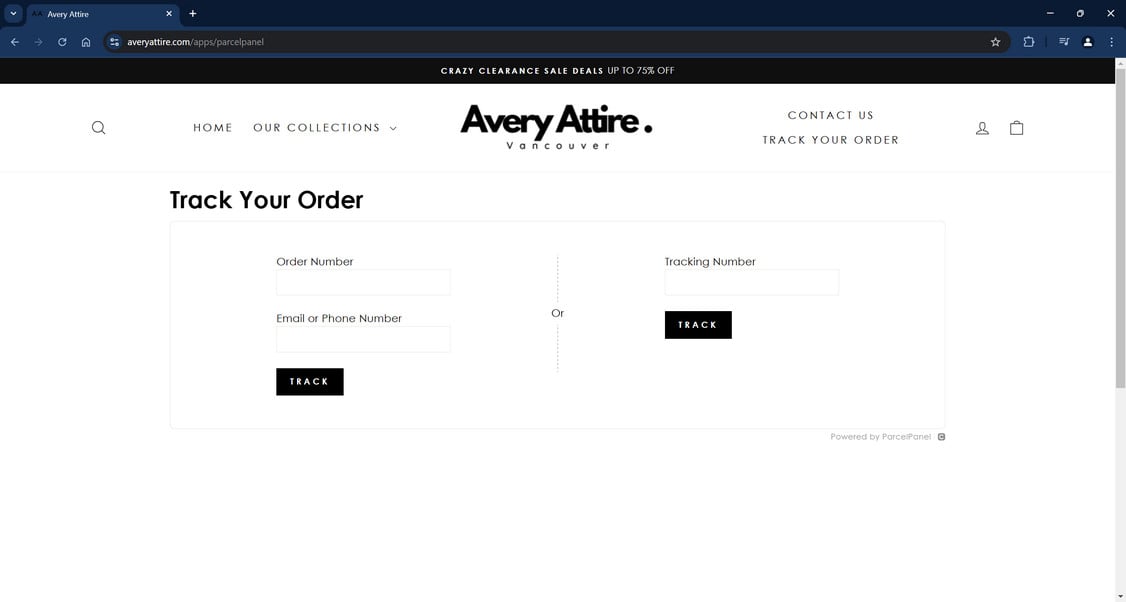Click the Avery Attire Vancouver logo

click(557, 127)
